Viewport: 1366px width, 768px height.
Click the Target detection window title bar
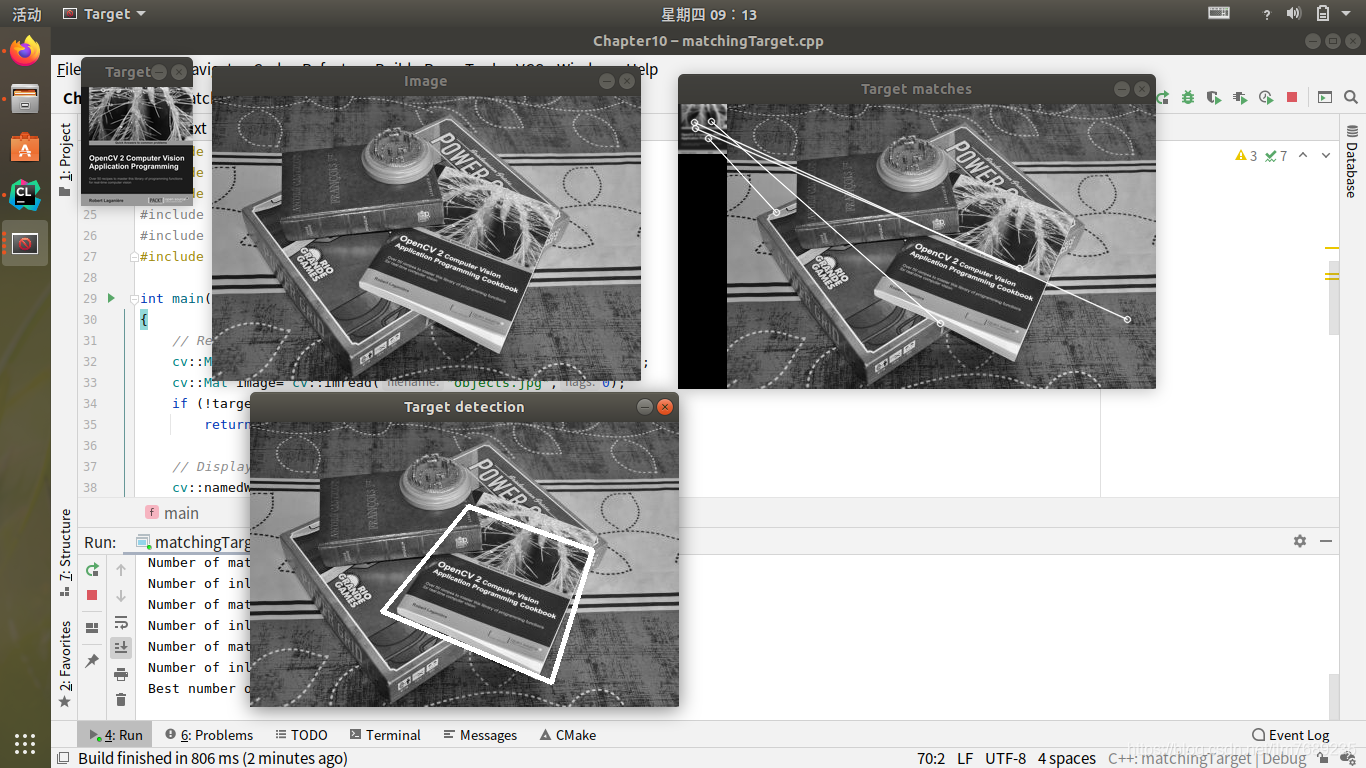tap(464, 407)
